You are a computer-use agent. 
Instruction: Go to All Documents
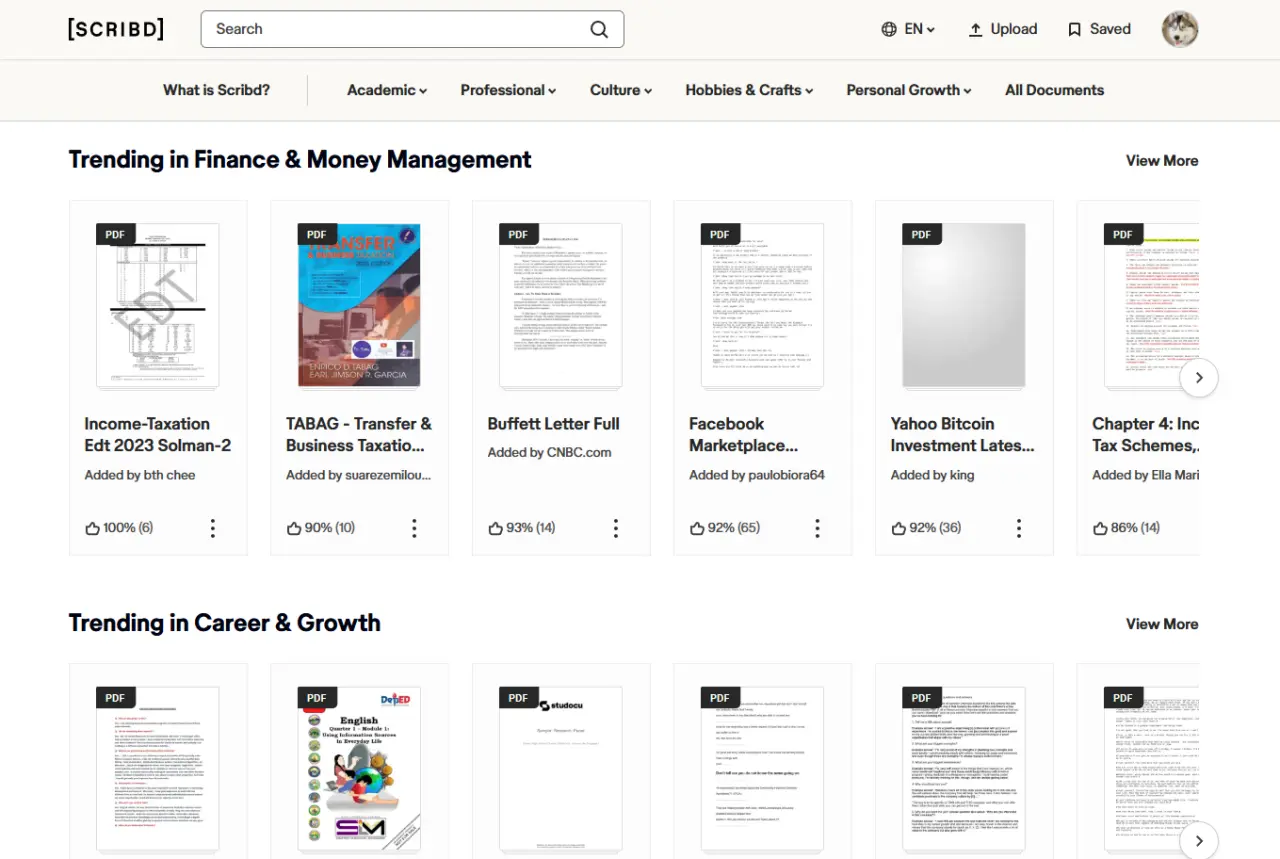(x=1054, y=90)
